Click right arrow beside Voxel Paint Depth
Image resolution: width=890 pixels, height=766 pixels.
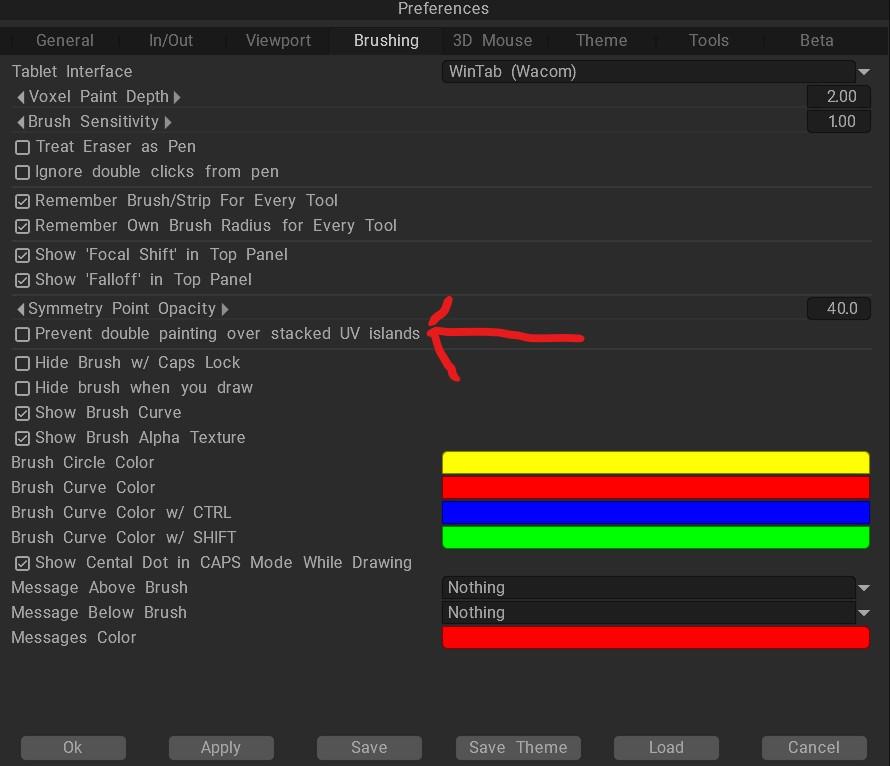177,97
